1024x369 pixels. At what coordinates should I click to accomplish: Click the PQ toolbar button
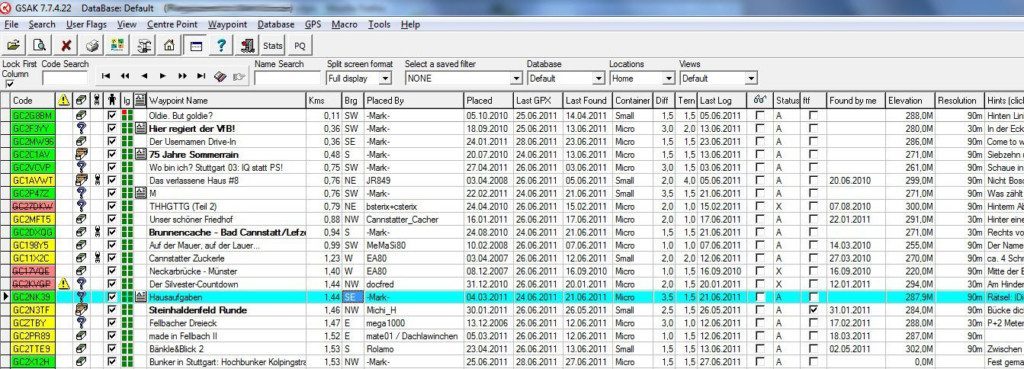300,46
